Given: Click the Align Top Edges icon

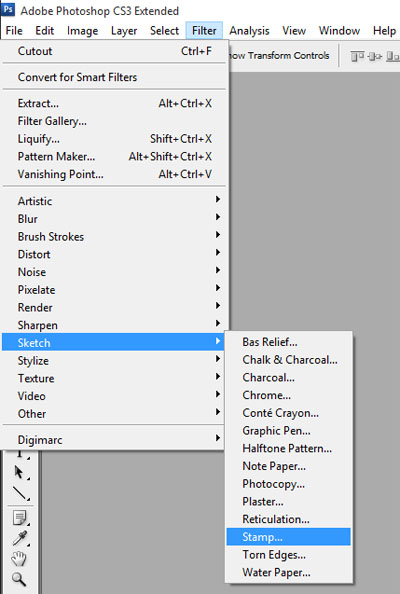Looking at the screenshot, I should pyautogui.click(x=357, y=56).
